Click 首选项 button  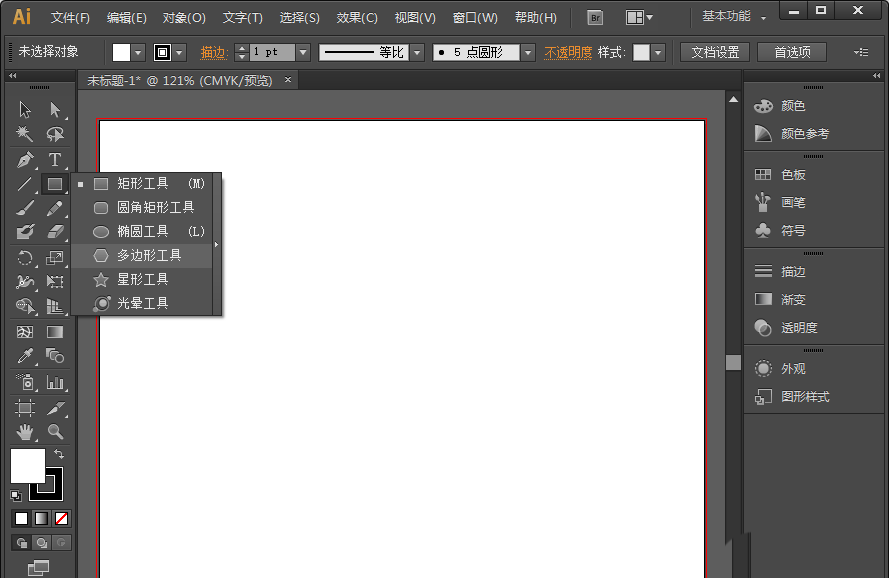click(x=792, y=52)
